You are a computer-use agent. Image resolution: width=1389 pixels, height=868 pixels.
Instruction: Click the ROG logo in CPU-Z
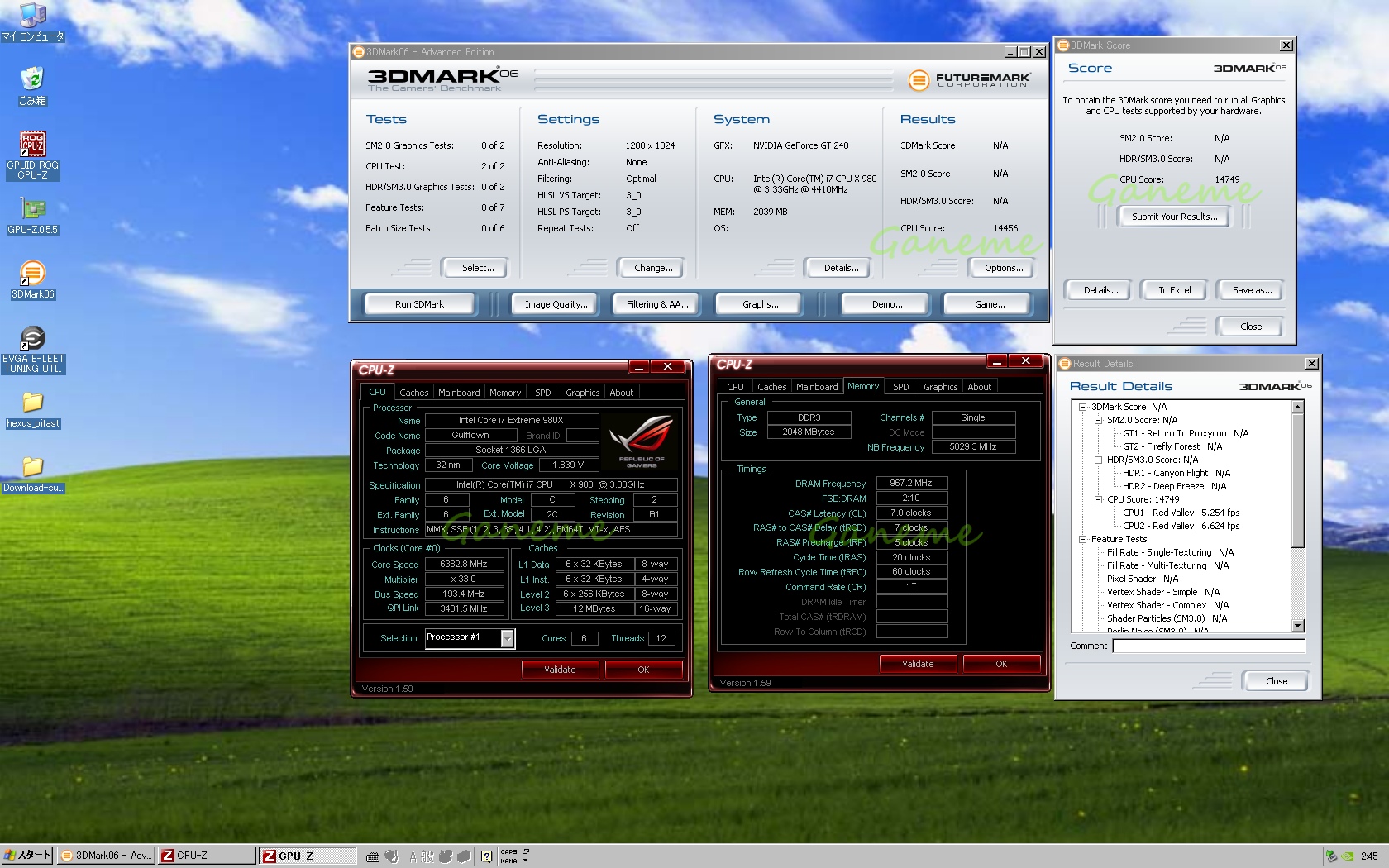pos(641,440)
